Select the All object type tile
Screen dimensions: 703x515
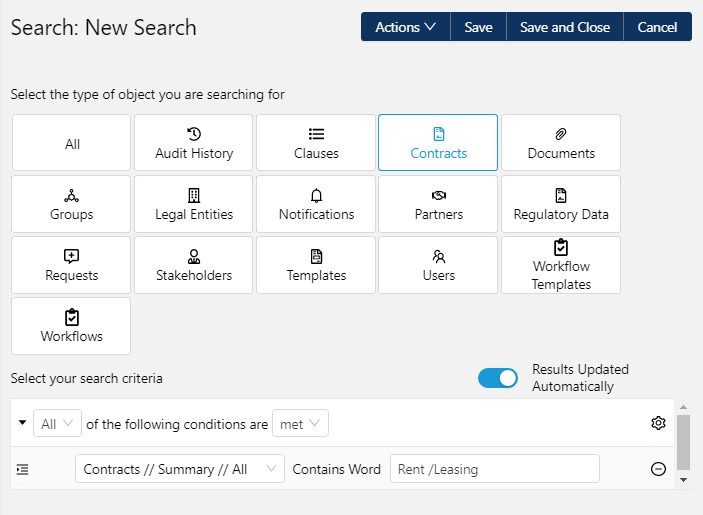[71, 143]
